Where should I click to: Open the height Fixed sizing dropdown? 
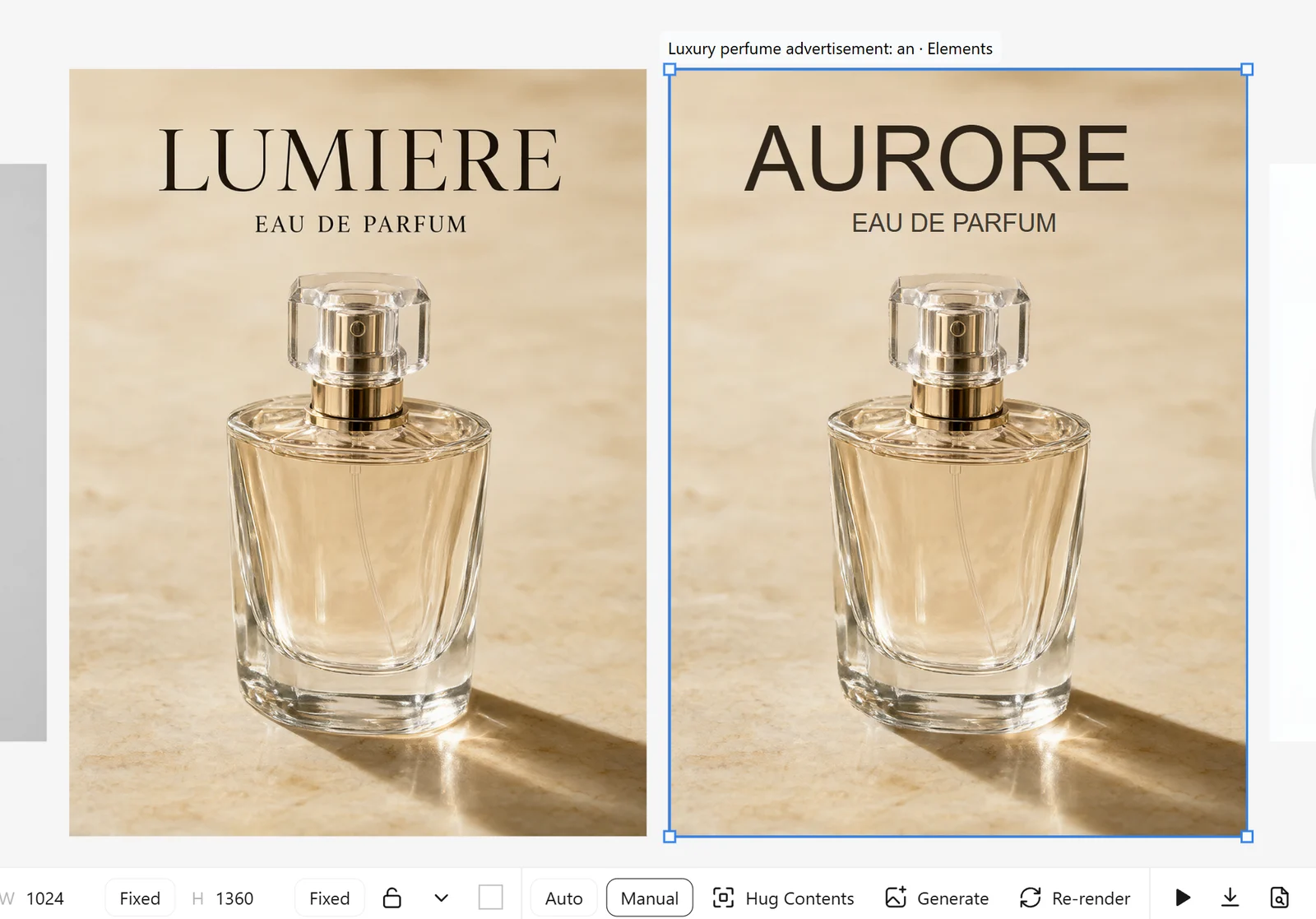[x=330, y=898]
